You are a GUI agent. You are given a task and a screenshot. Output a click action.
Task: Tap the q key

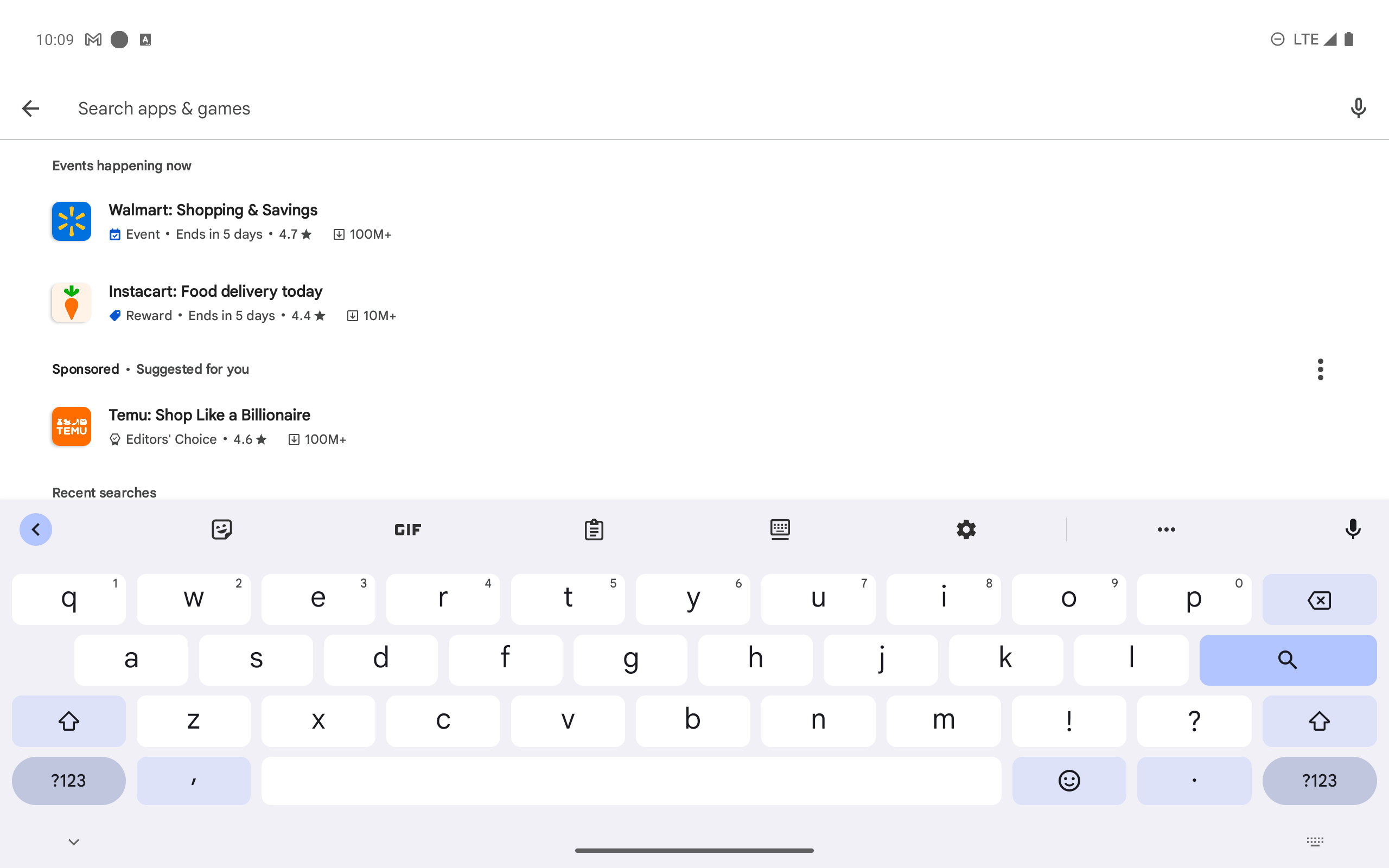[69, 599]
